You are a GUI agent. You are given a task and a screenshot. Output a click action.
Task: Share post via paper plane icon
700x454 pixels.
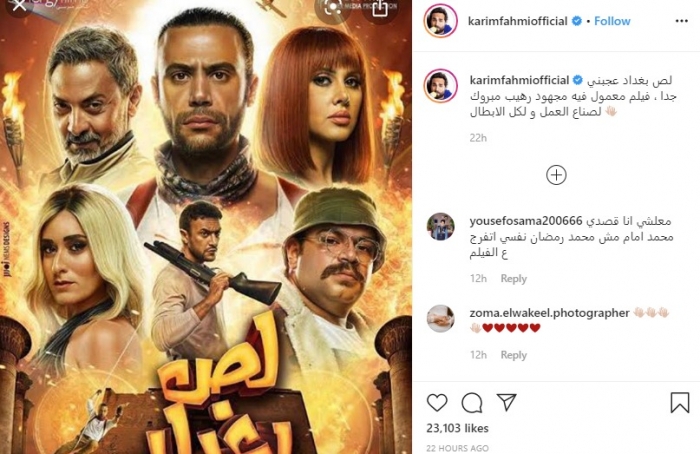pyautogui.click(x=507, y=402)
